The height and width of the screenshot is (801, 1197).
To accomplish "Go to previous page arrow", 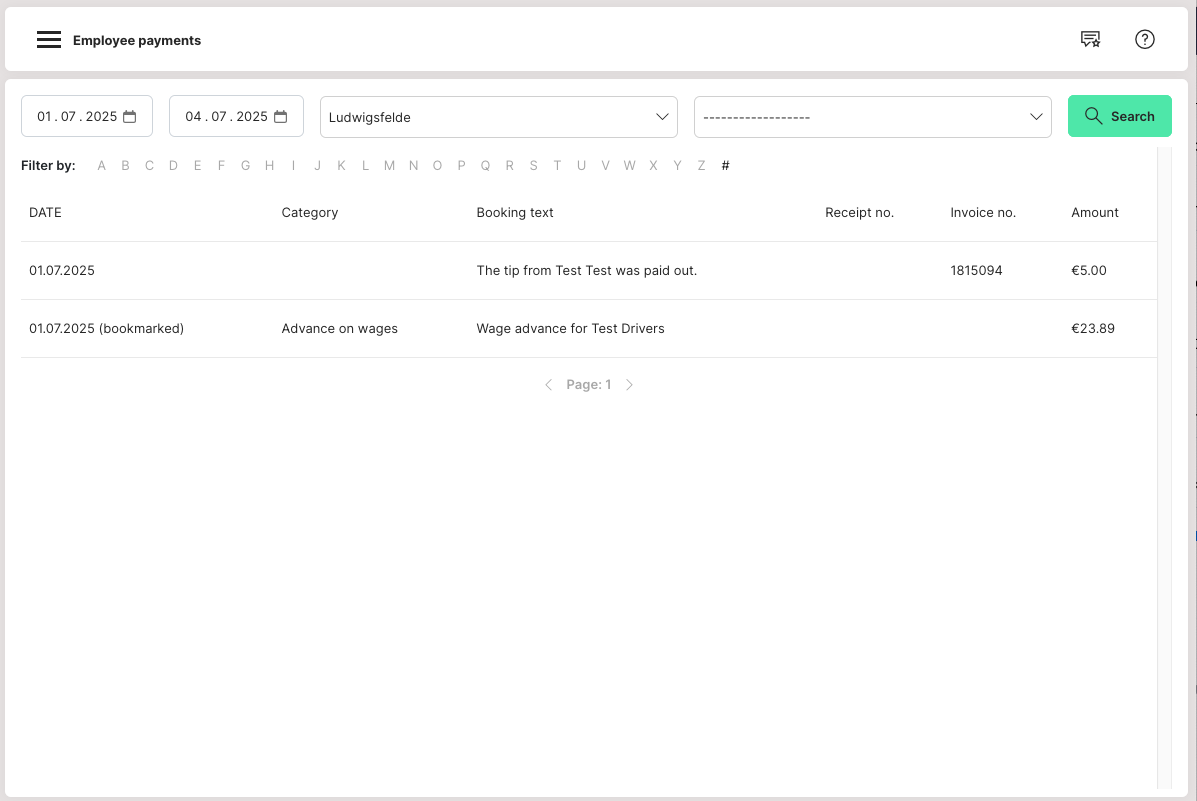I will [548, 385].
